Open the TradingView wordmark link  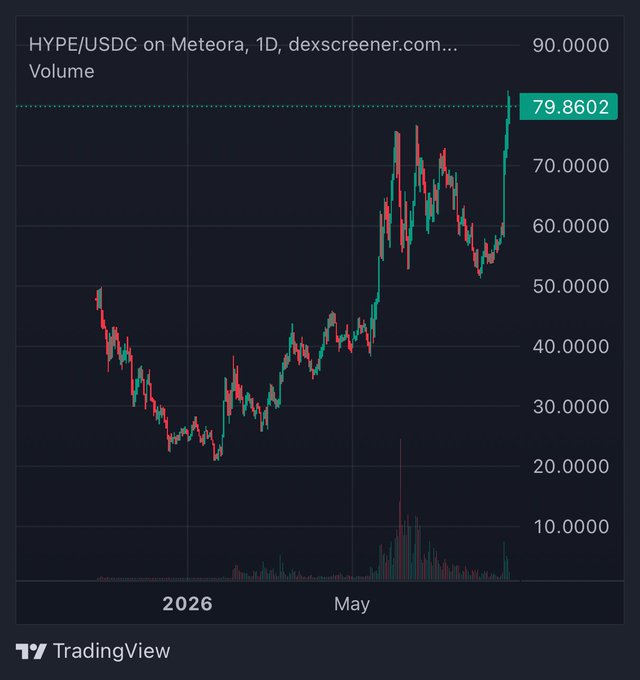111,651
